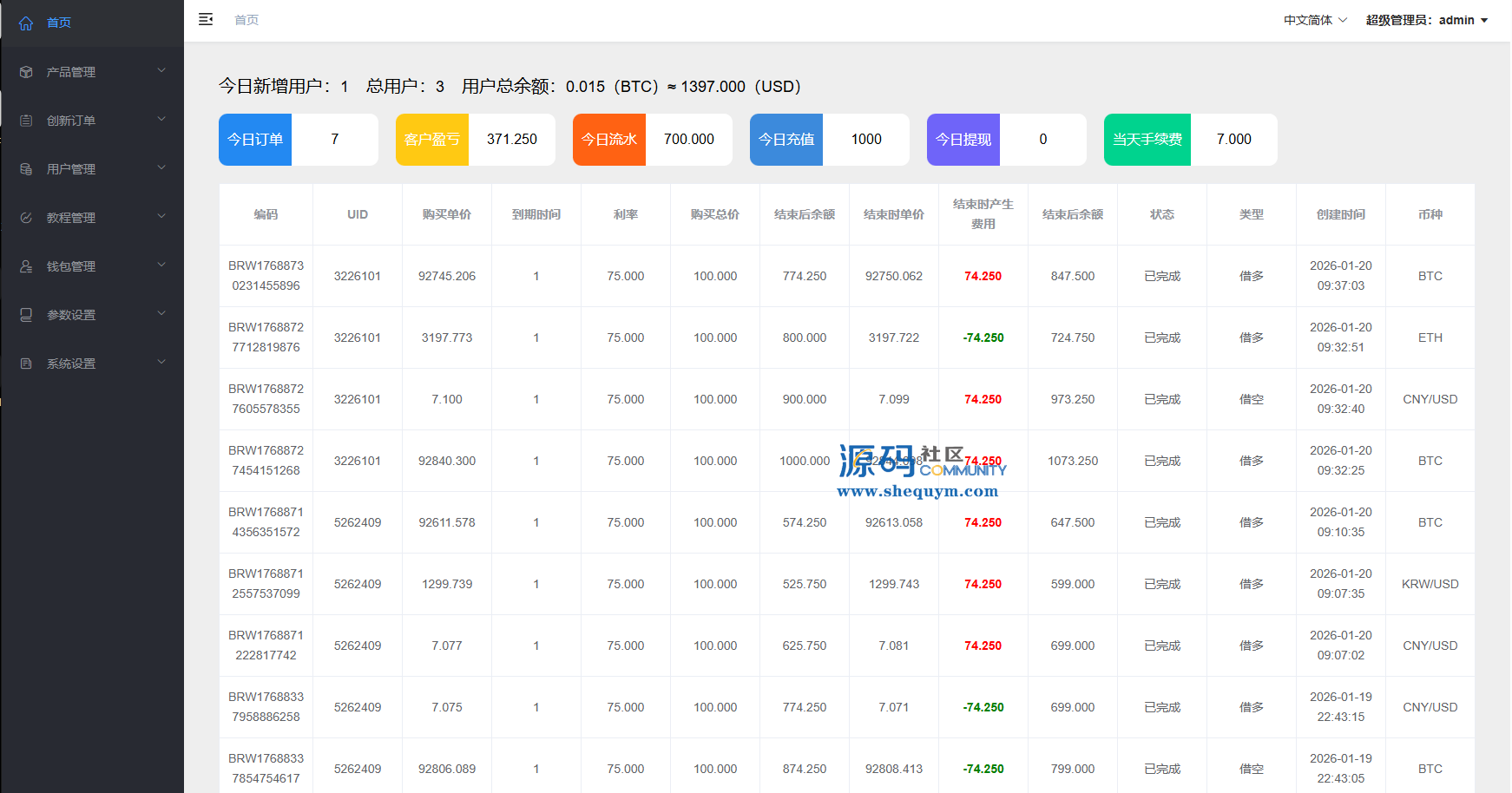
Task: Open the 超级管理员 admin account menu
Action: coord(1426,20)
